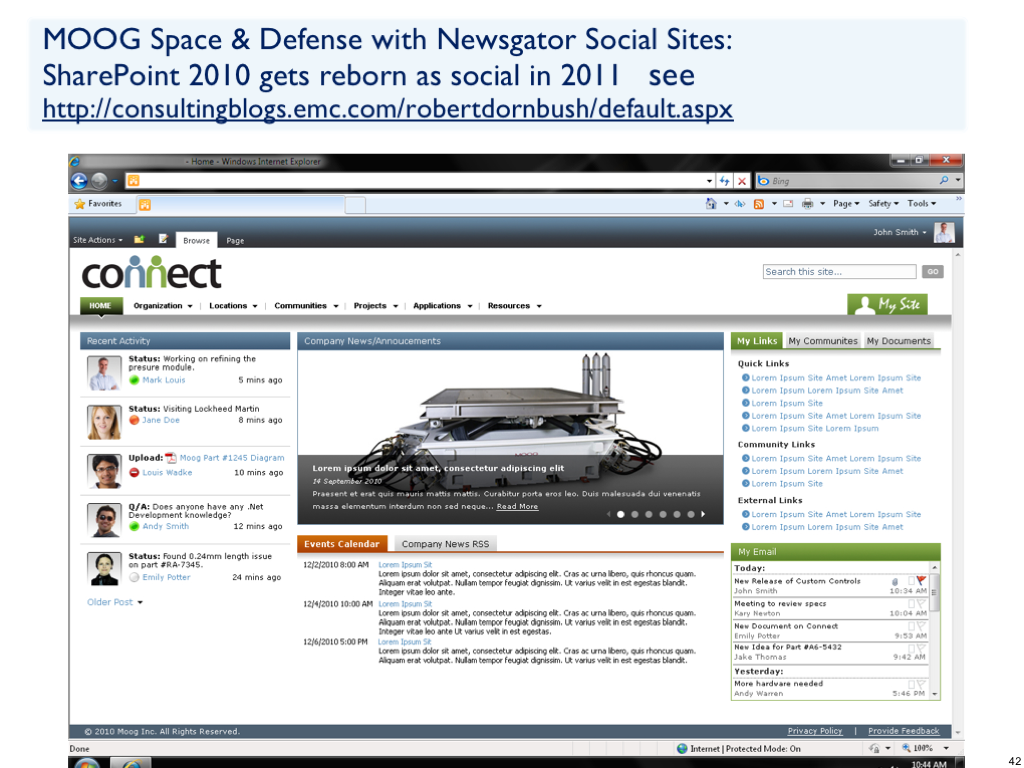Open the Locations navigation dropdown
Image resolution: width=1024 pixels, height=768 pixels.
pyautogui.click(x=233, y=306)
